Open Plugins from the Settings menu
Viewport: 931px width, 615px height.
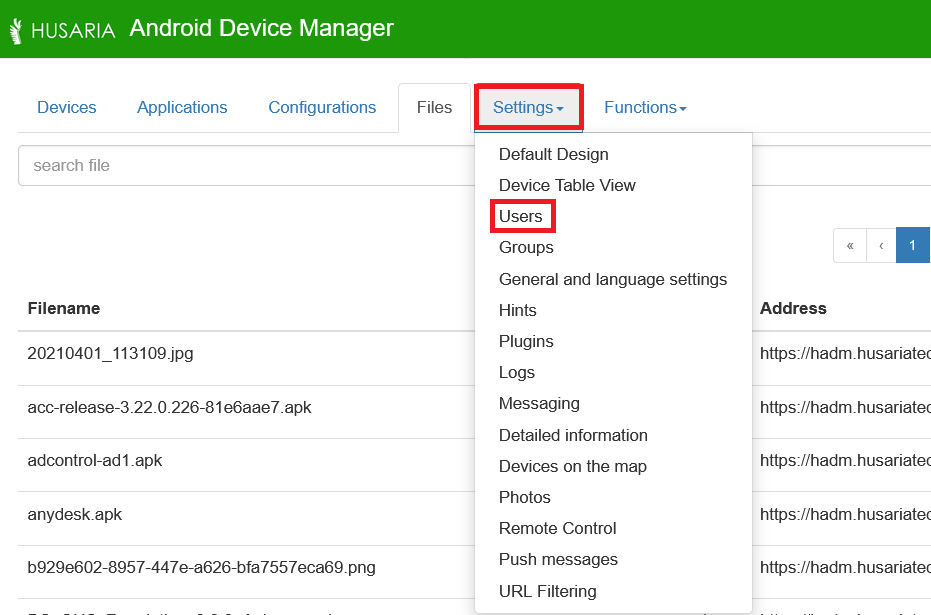pyautogui.click(x=526, y=341)
